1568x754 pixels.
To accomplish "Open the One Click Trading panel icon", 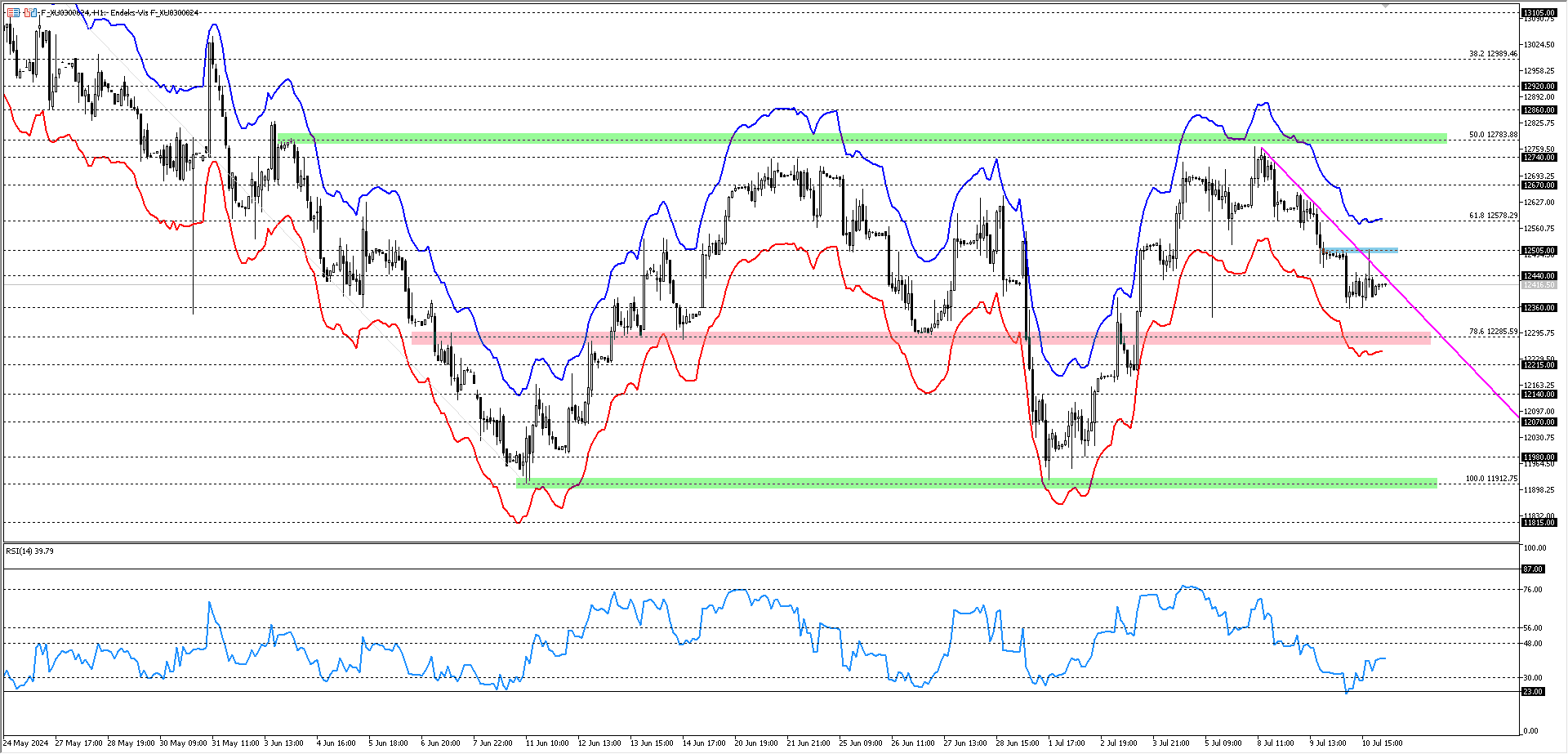I will (13, 12).
